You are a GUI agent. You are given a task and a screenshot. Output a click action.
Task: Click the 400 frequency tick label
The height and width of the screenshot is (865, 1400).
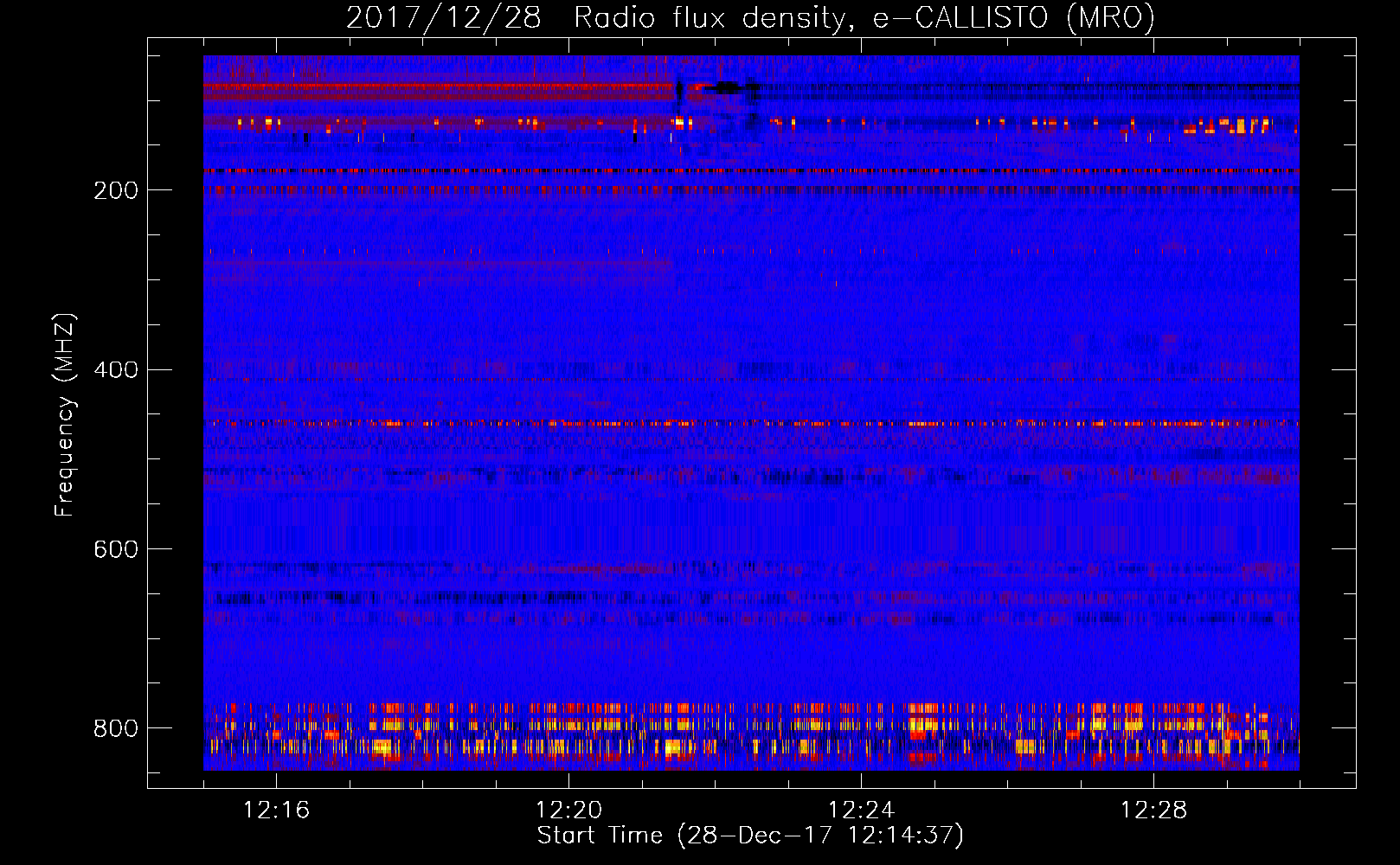coord(116,370)
